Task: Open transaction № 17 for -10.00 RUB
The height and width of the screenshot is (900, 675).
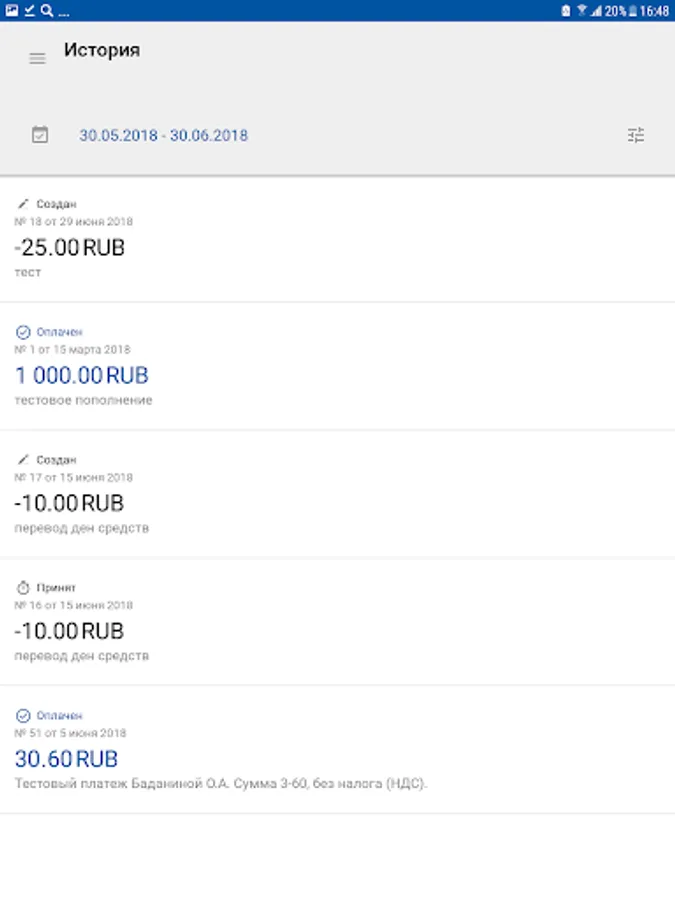Action: (x=69, y=504)
